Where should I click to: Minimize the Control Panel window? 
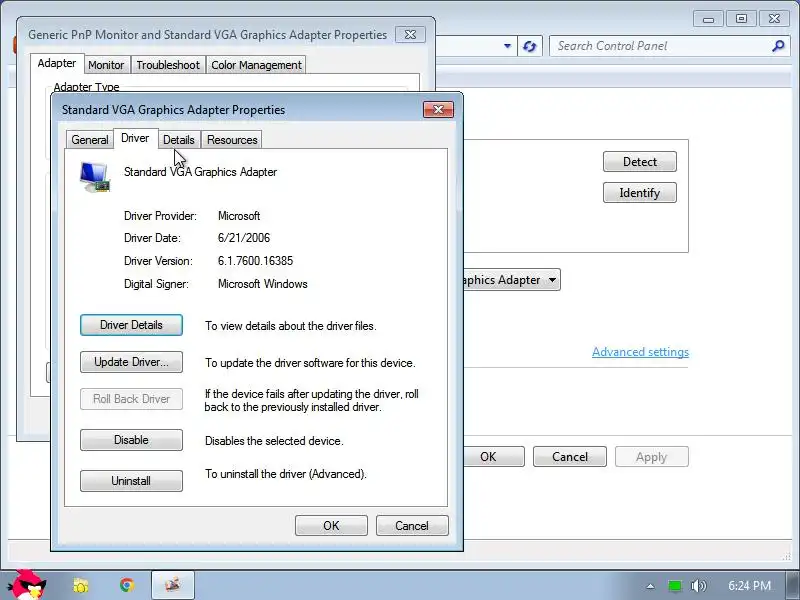708,19
